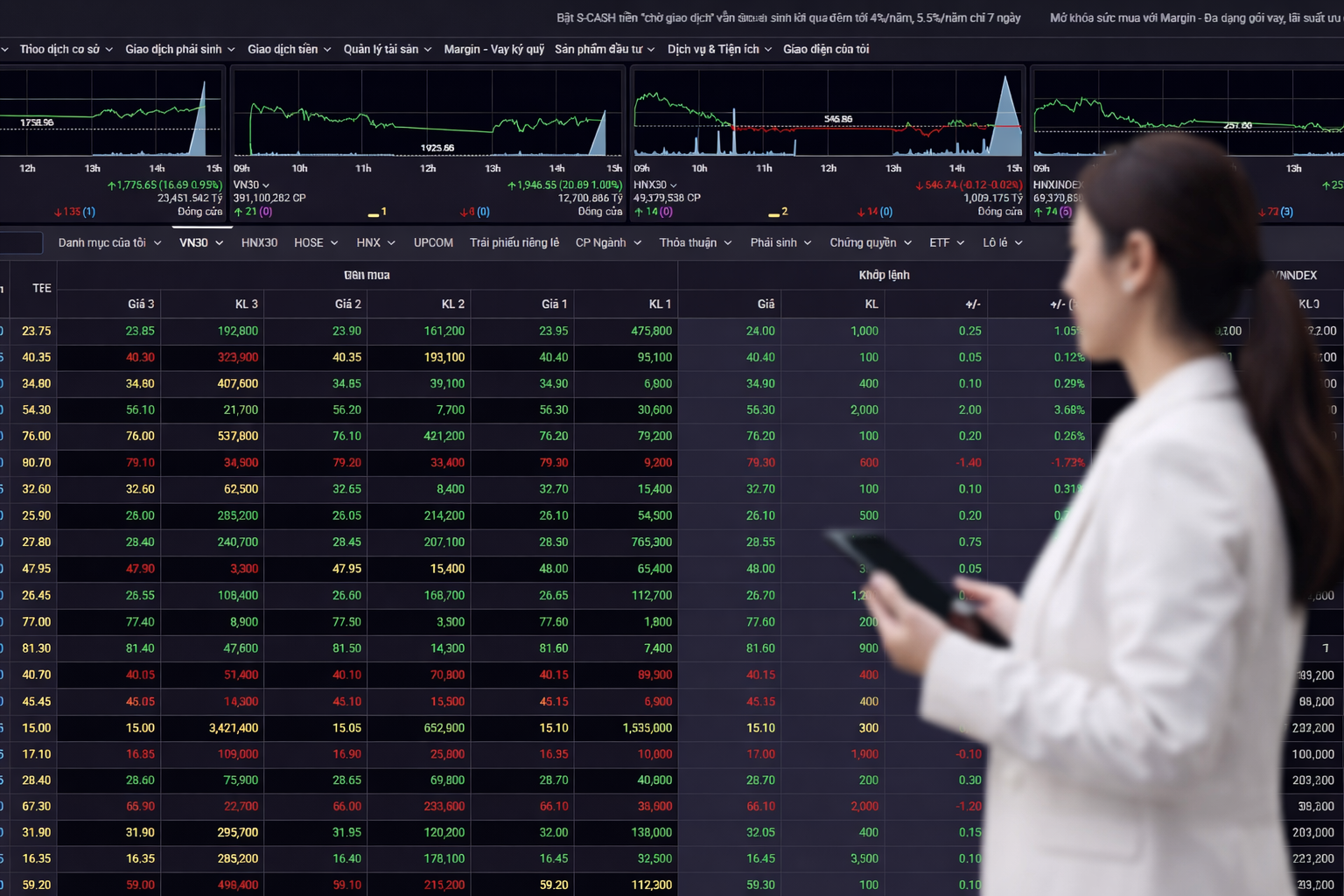Open the 'Chứng quyền' dropdown tab

(870, 243)
